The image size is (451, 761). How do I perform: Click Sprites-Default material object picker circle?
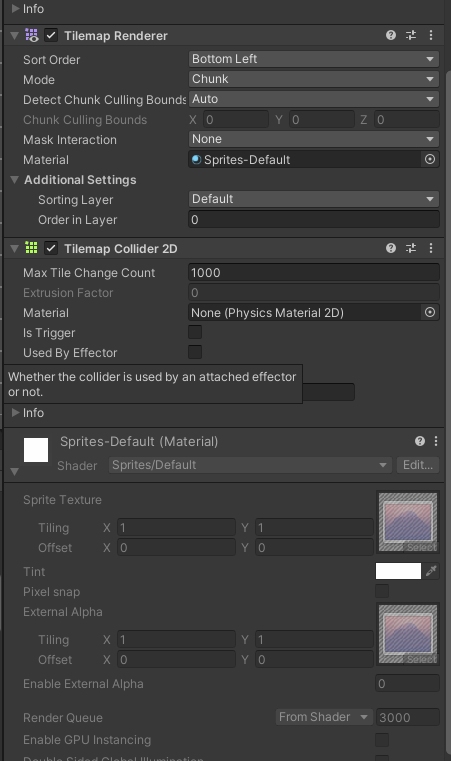pyautogui.click(x=430, y=160)
